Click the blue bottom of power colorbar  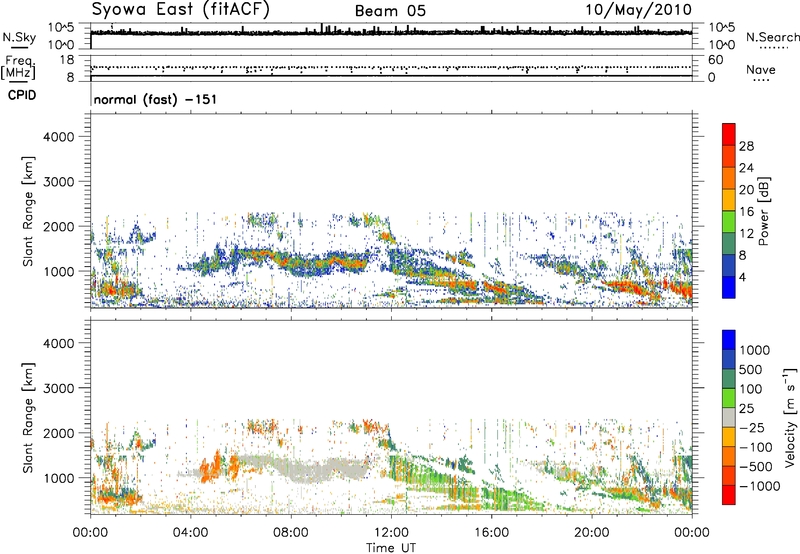click(729, 287)
